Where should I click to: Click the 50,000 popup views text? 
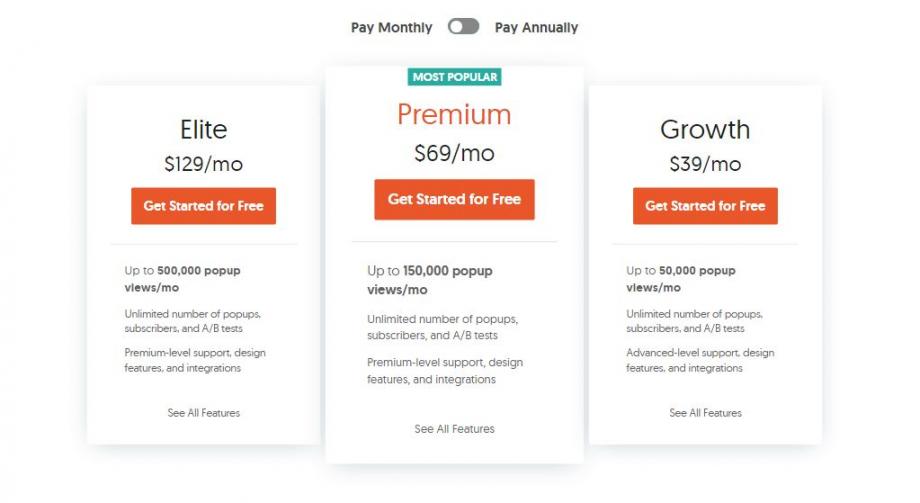click(x=680, y=279)
